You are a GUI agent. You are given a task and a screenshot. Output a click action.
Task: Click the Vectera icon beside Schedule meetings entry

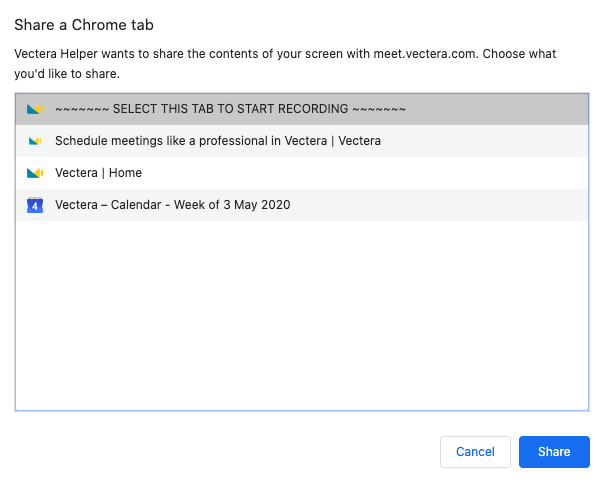pyautogui.click(x=35, y=141)
